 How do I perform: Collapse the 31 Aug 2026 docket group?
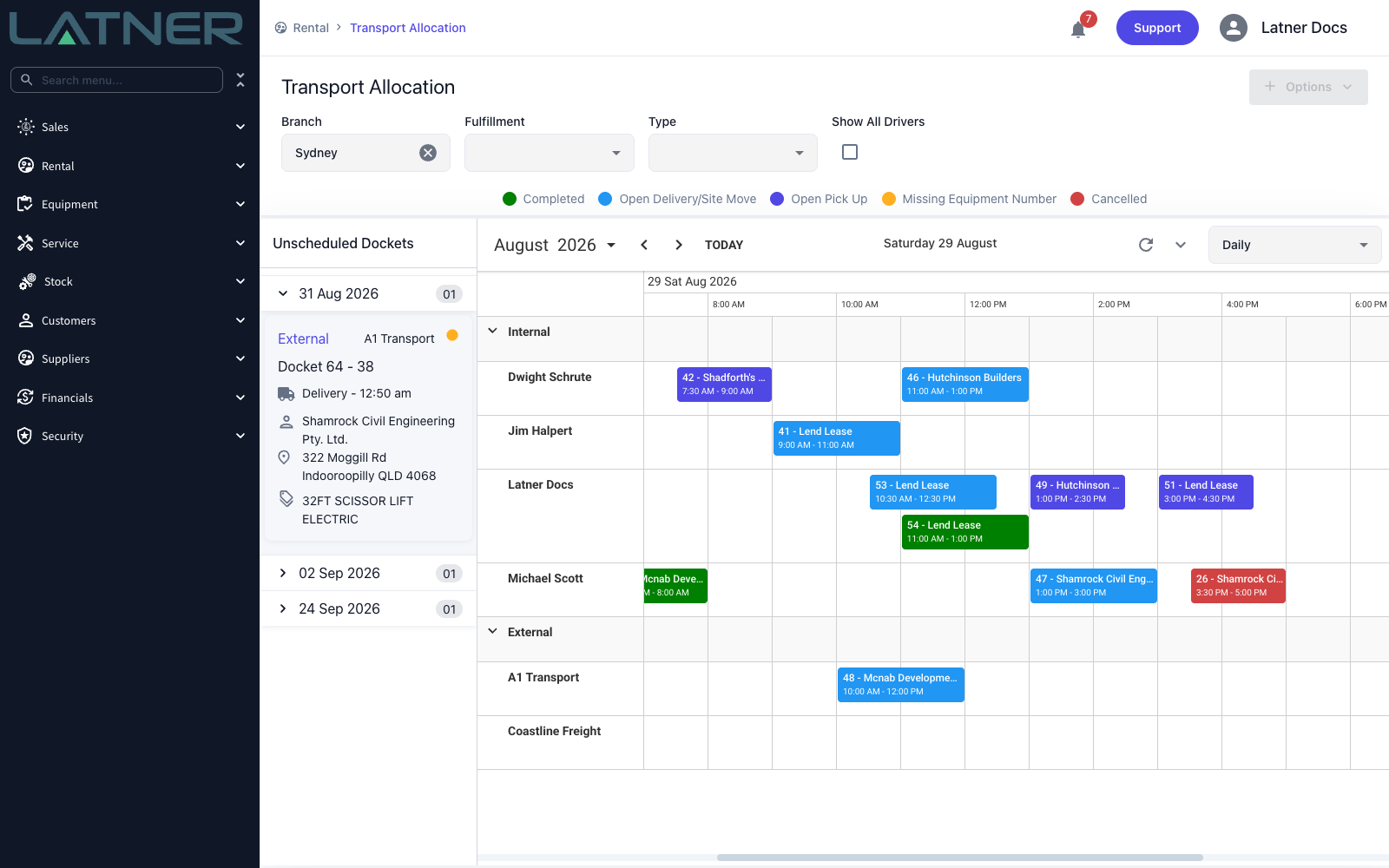pos(283,293)
